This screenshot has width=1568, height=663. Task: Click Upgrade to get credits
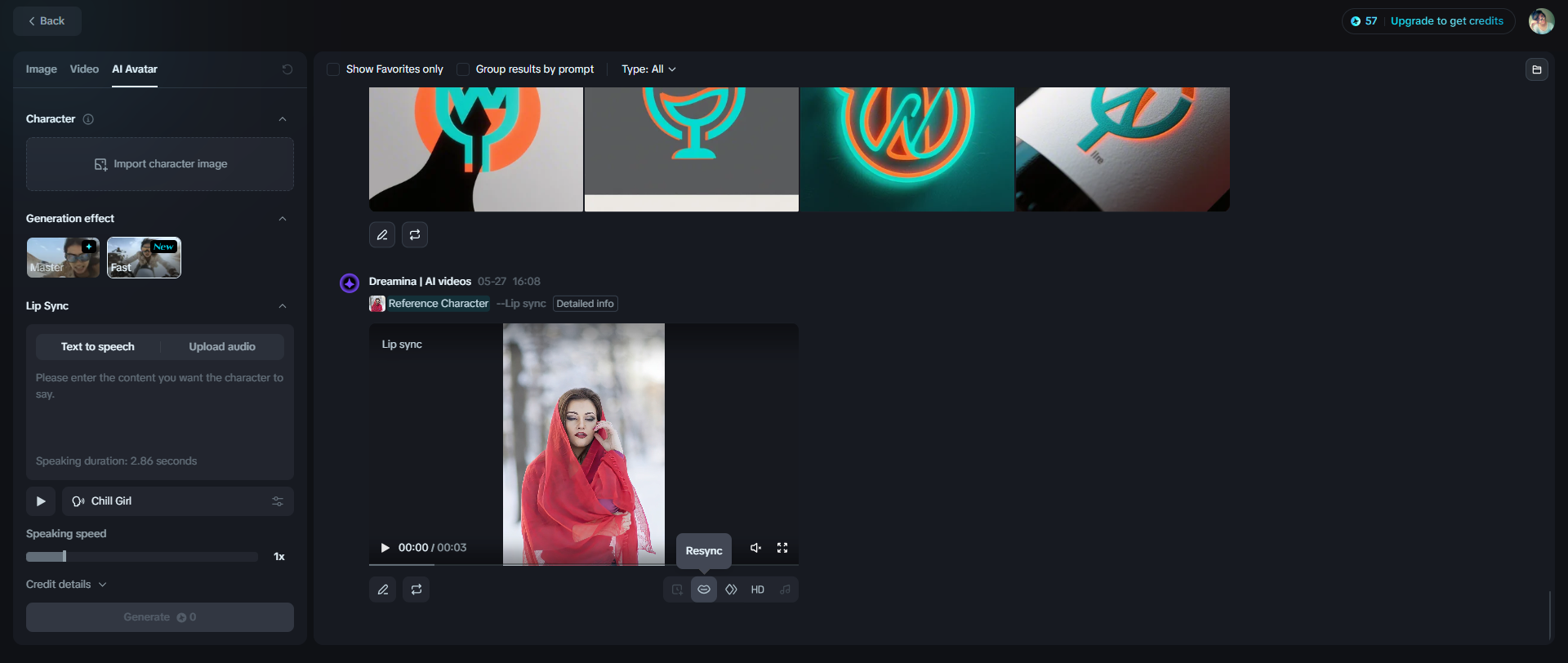tap(1447, 21)
